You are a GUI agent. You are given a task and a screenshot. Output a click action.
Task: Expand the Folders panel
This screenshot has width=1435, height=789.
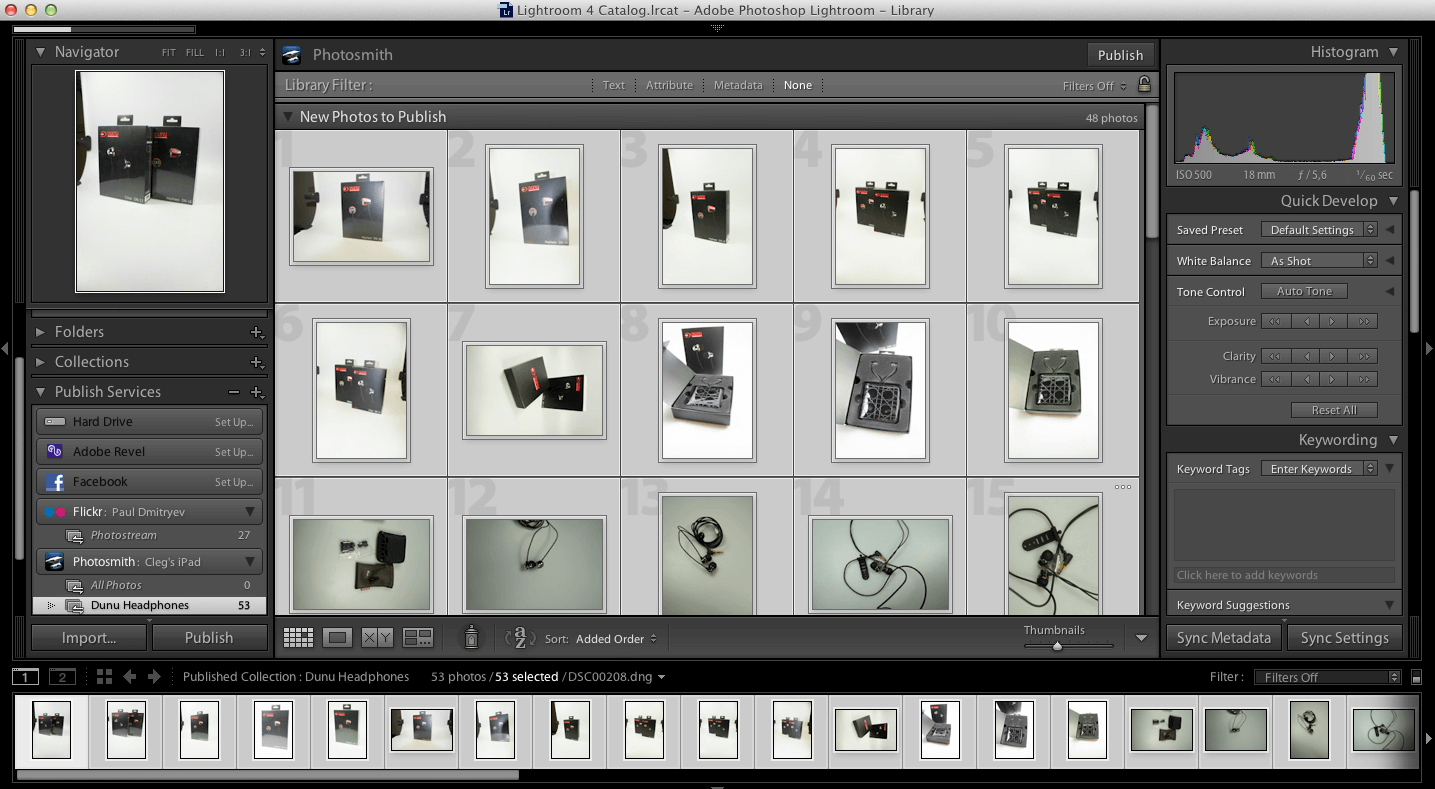(x=41, y=332)
